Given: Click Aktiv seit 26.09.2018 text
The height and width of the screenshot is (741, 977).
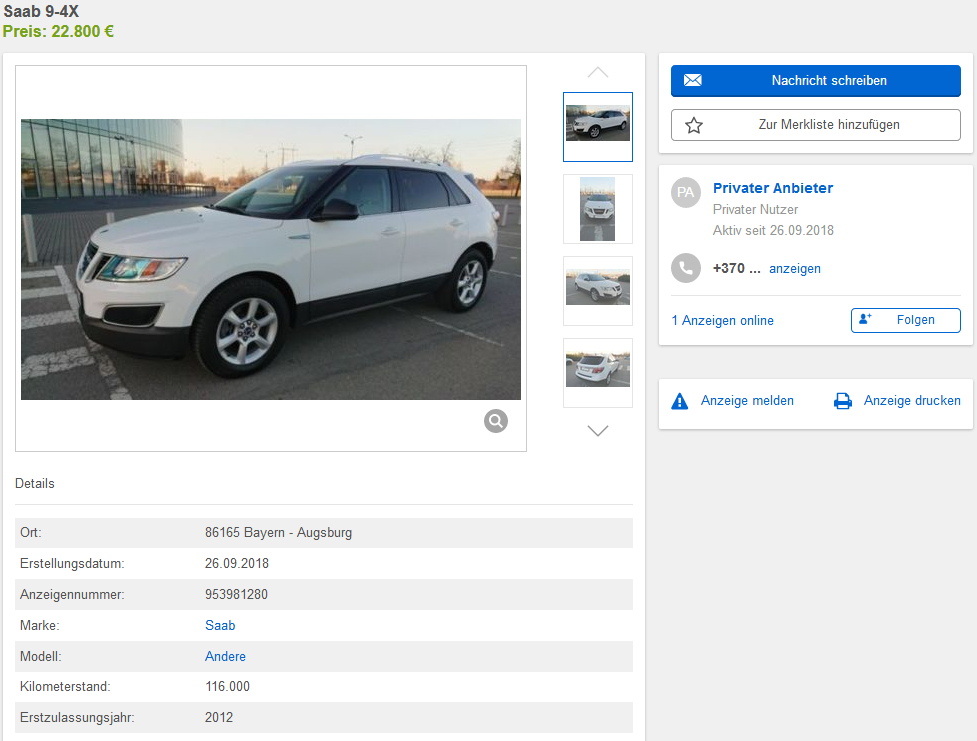Looking at the screenshot, I should (x=773, y=231).
